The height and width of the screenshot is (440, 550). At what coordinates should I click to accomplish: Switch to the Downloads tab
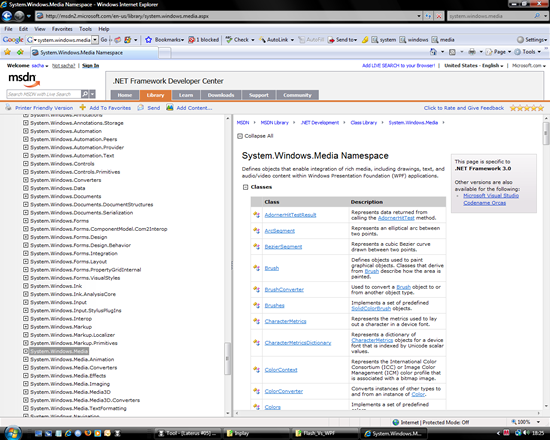(221, 95)
